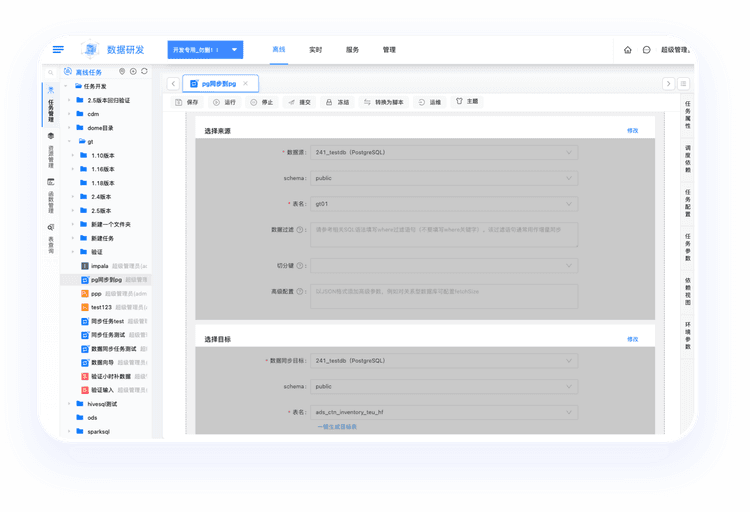Open the message bubble icon in header
The width and height of the screenshot is (750, 512).
tap(646, 49)
